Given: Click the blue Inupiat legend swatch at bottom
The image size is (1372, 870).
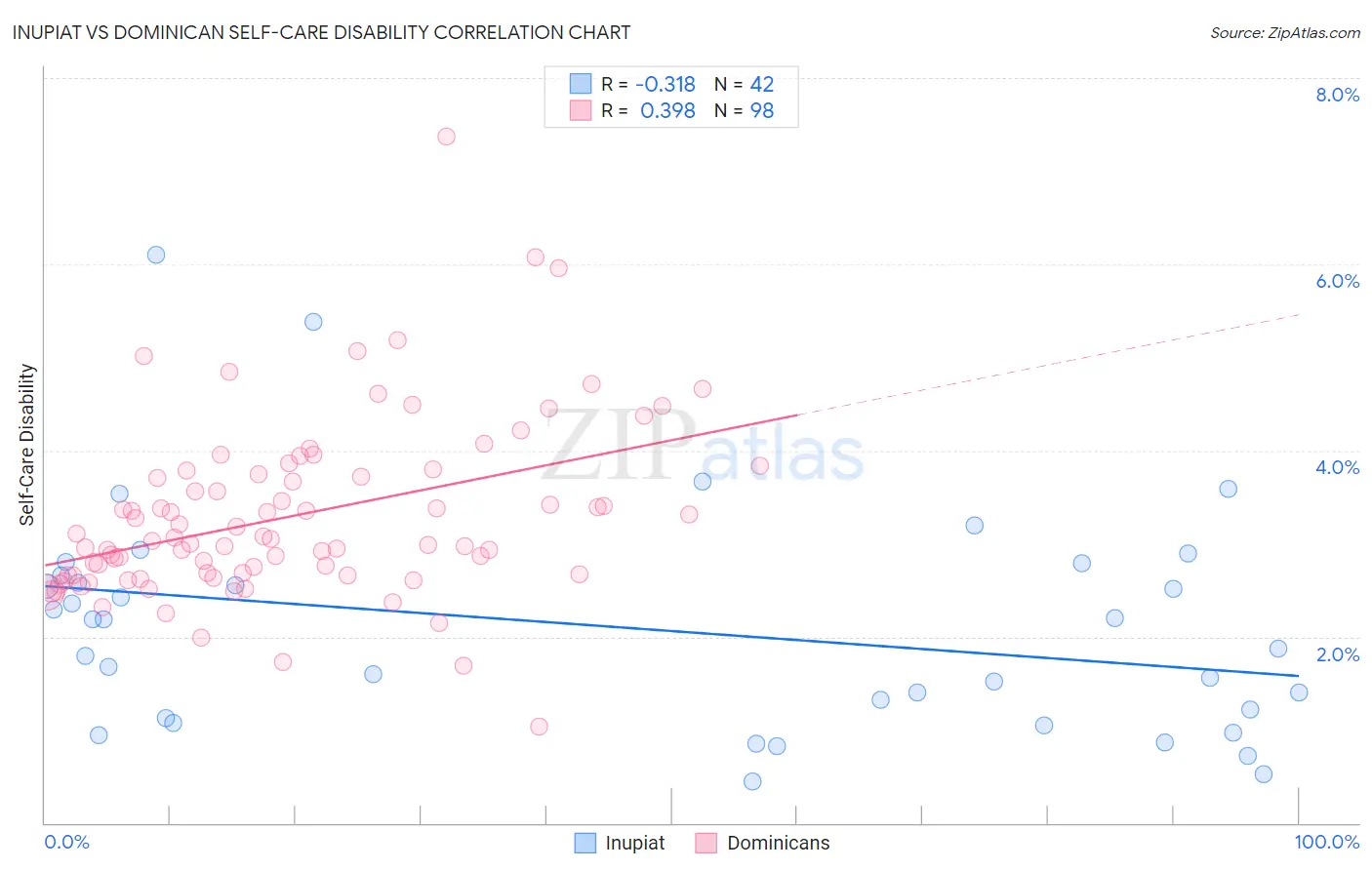Looking at the screenshot, I should click(585, 843).
